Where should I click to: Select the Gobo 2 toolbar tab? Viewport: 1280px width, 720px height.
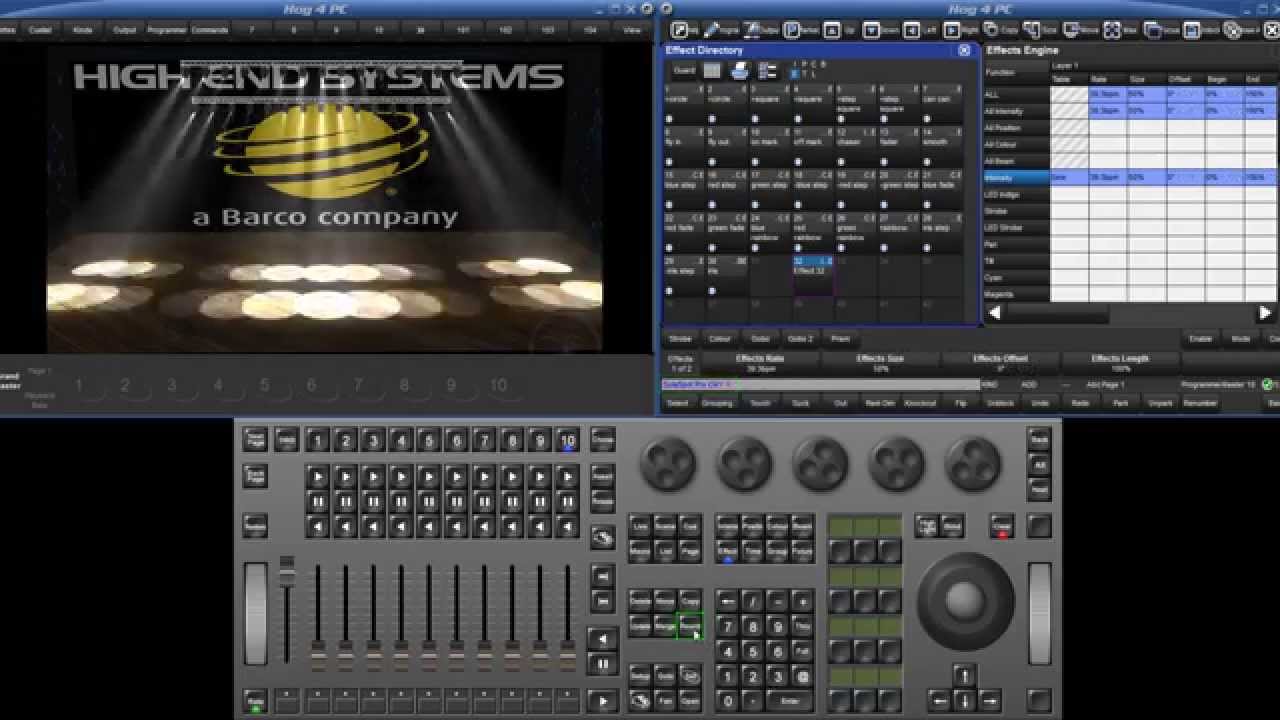pos(800,339)
